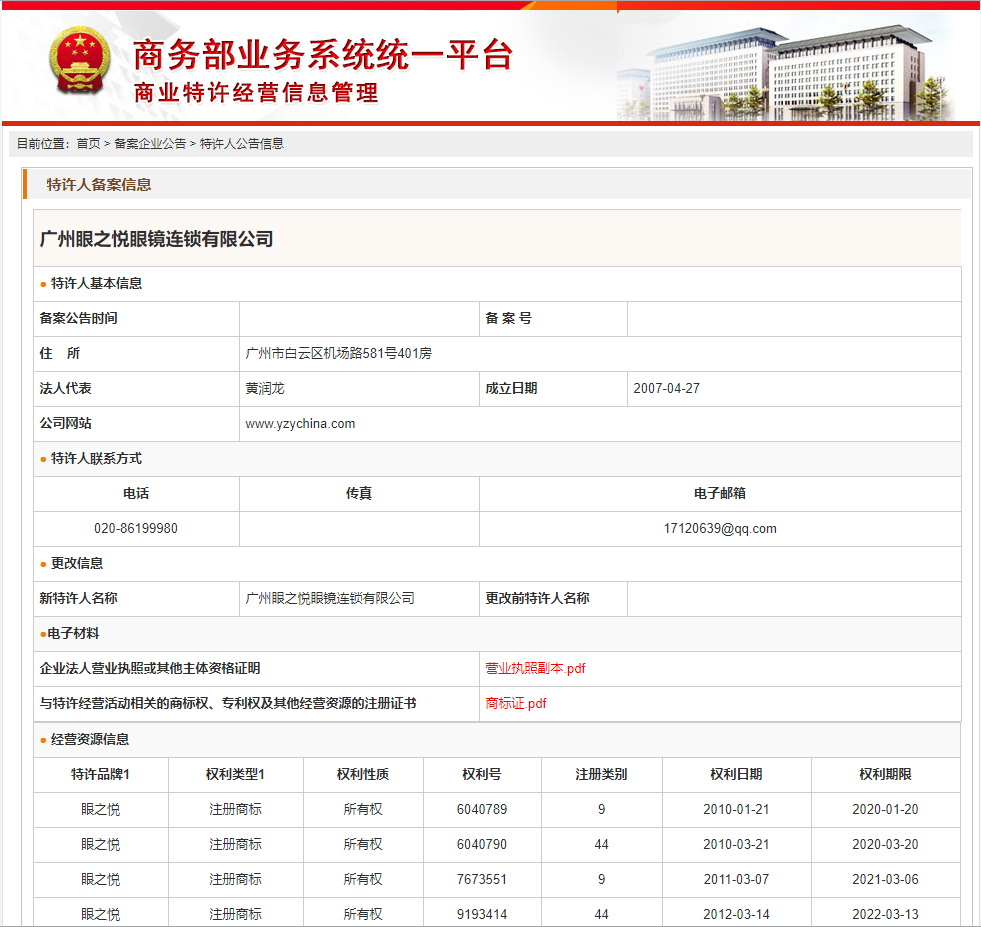Click the 商务部业务系统统一平台 title
981x927 pixels.
click(x=323, y=55)
